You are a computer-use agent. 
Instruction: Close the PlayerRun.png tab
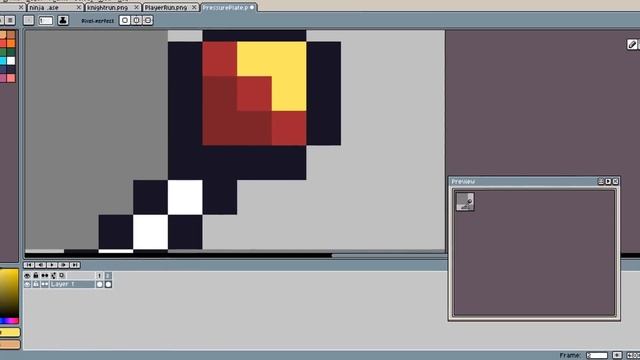pos(194,7)
